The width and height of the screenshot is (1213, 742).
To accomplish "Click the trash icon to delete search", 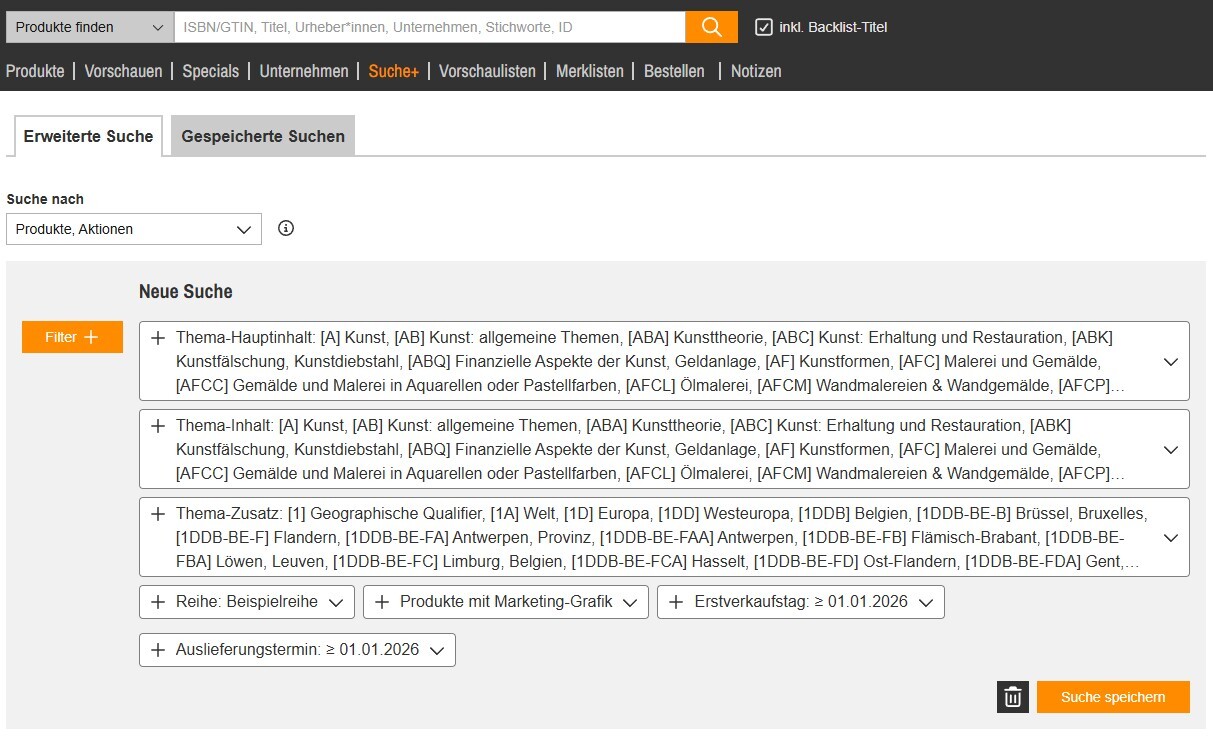I will (x=1012, y=697).
